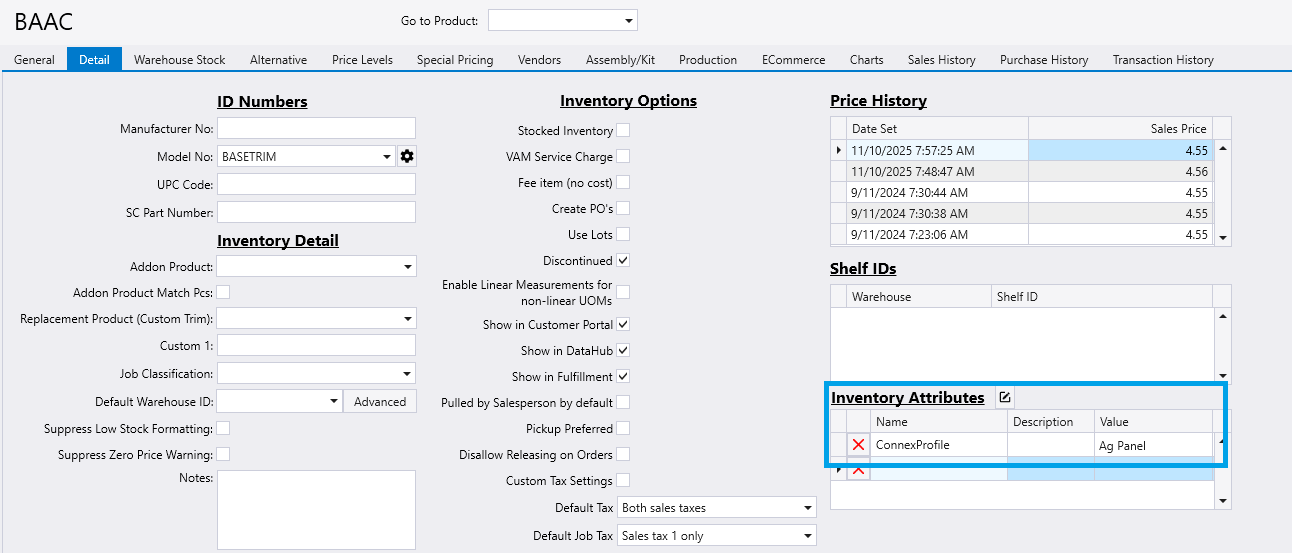Click Inventory Attributes scroll down arrow
The height and width of the screenshot is (553, 1292).
tap(1222, 500)
